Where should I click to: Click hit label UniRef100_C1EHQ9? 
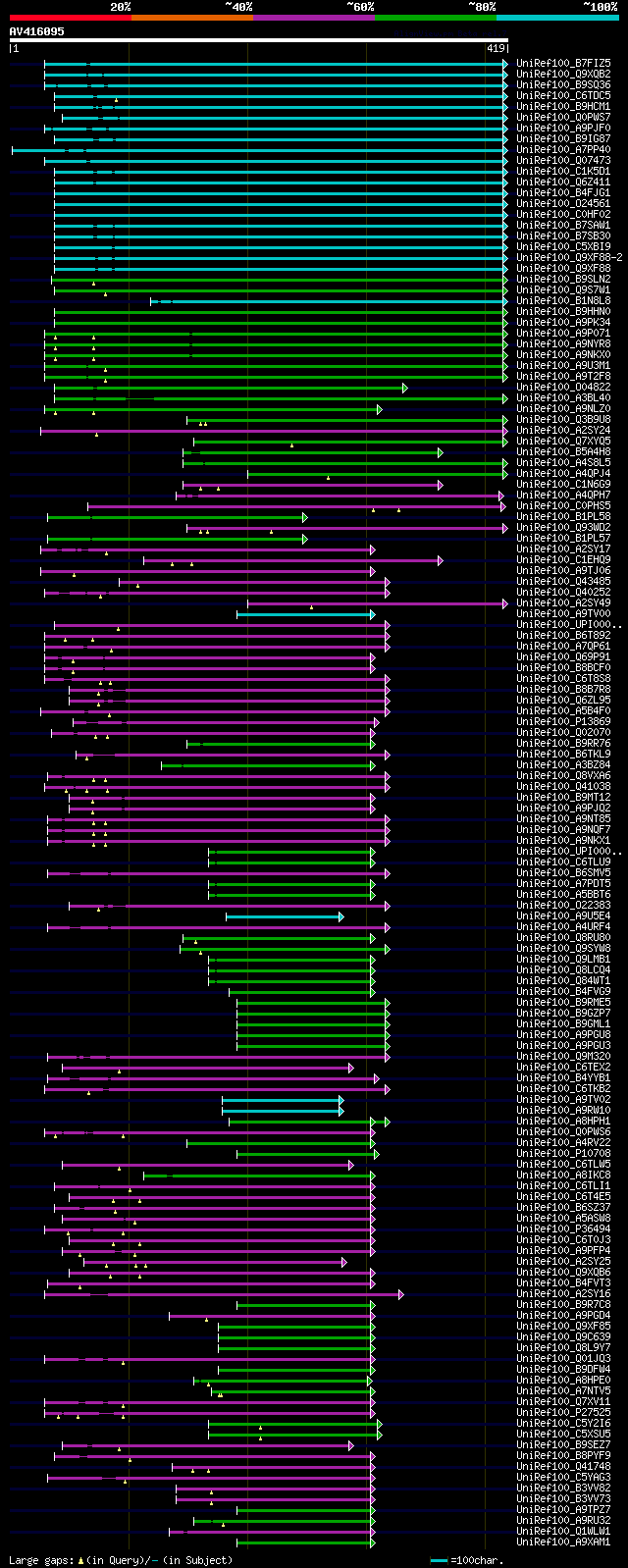[x=563, y=559]
